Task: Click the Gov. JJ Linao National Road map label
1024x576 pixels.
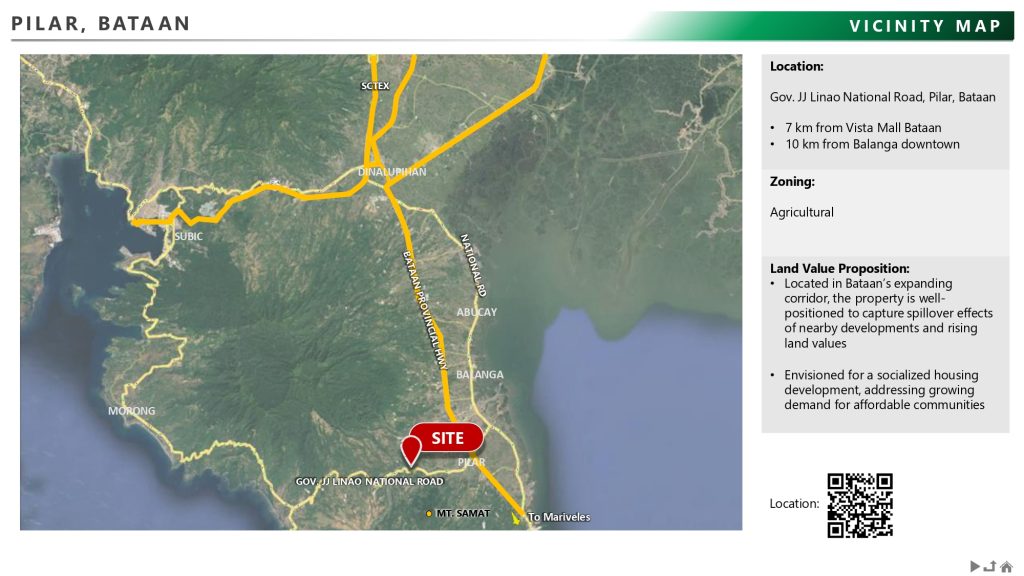Action: 369,482
